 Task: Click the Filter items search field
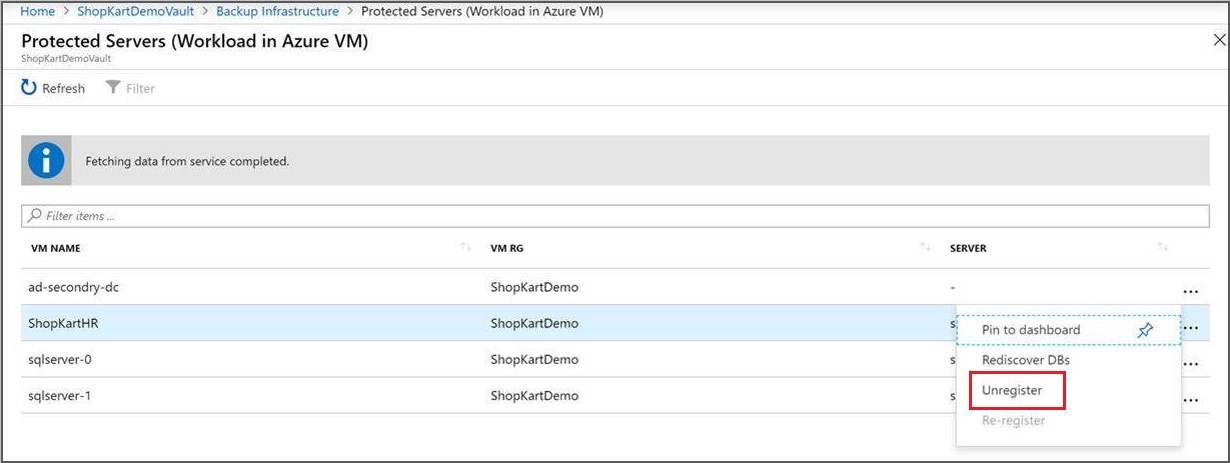pyautogui.click(x=615, y=216)
